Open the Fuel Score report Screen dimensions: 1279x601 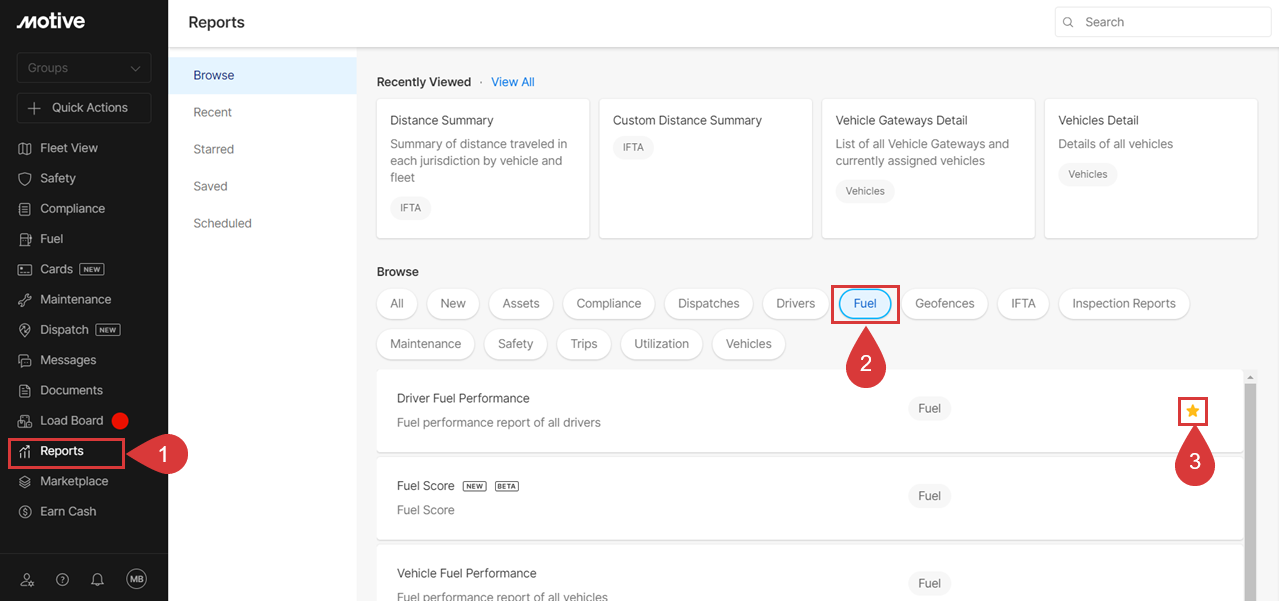426,486
